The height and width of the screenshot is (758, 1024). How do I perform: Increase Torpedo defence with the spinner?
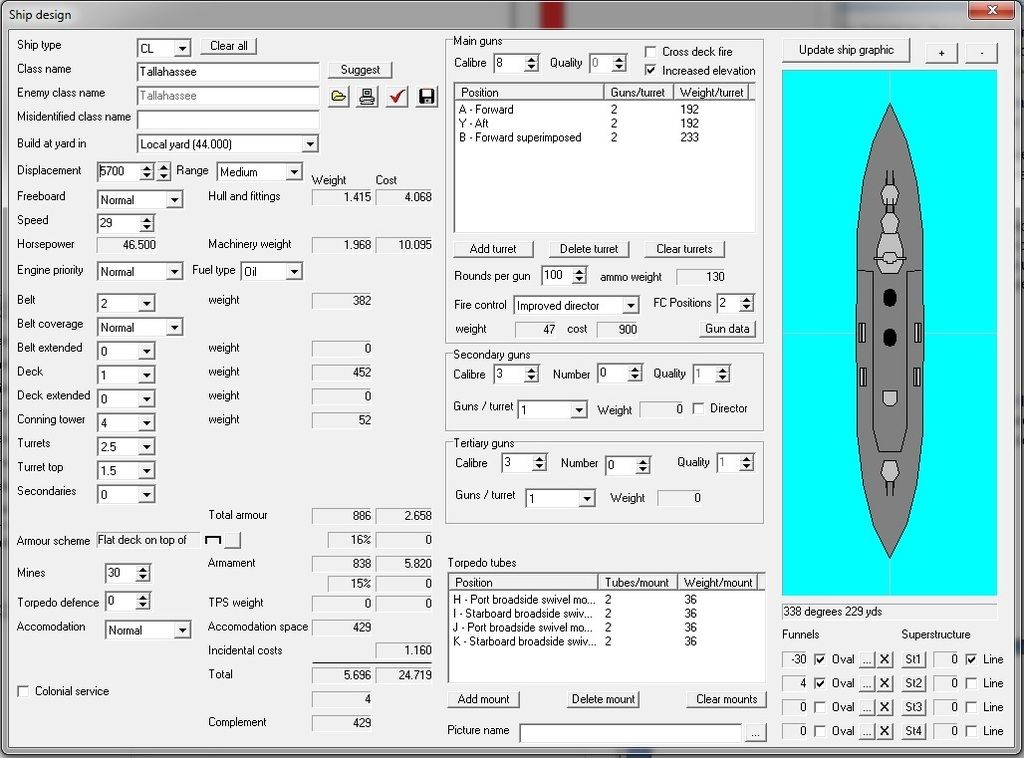coord(143,597)
